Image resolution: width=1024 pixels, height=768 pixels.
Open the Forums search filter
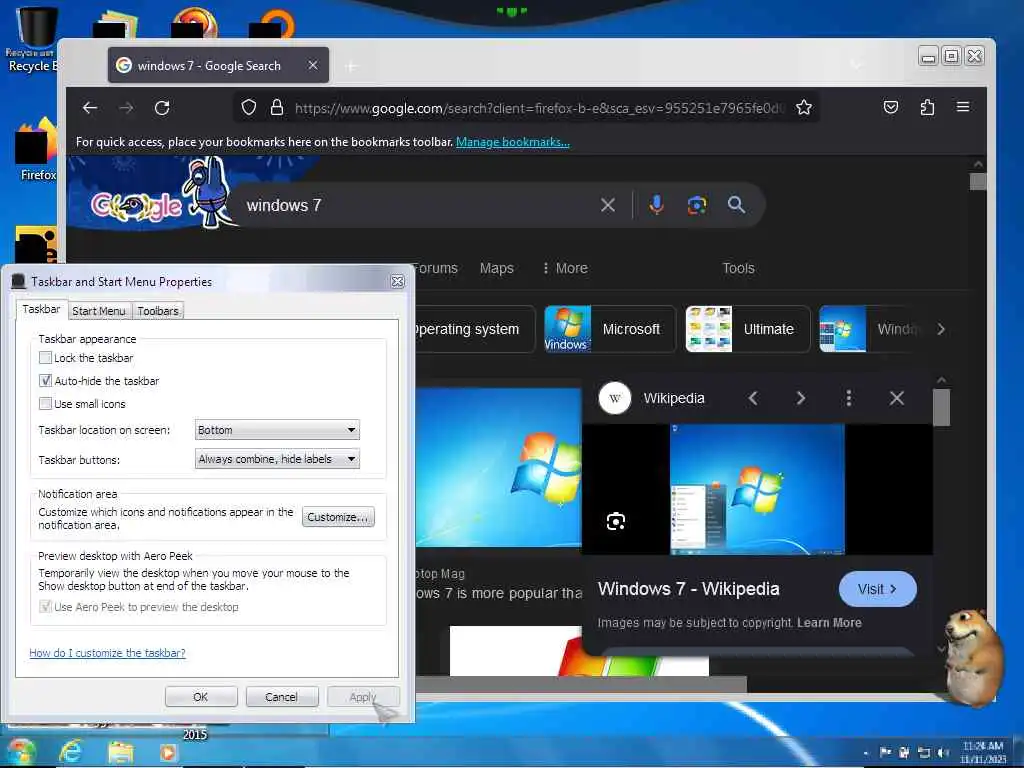point(436,268)
